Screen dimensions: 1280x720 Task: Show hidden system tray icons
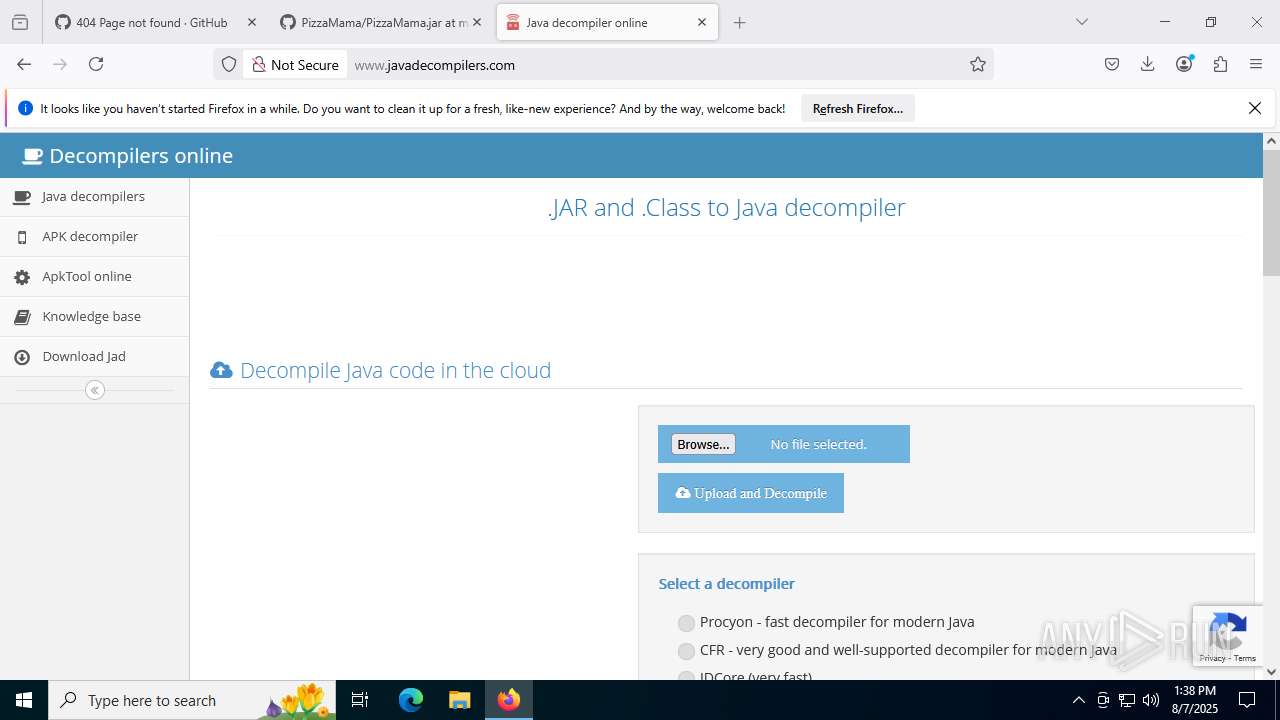click(1078, 700)
